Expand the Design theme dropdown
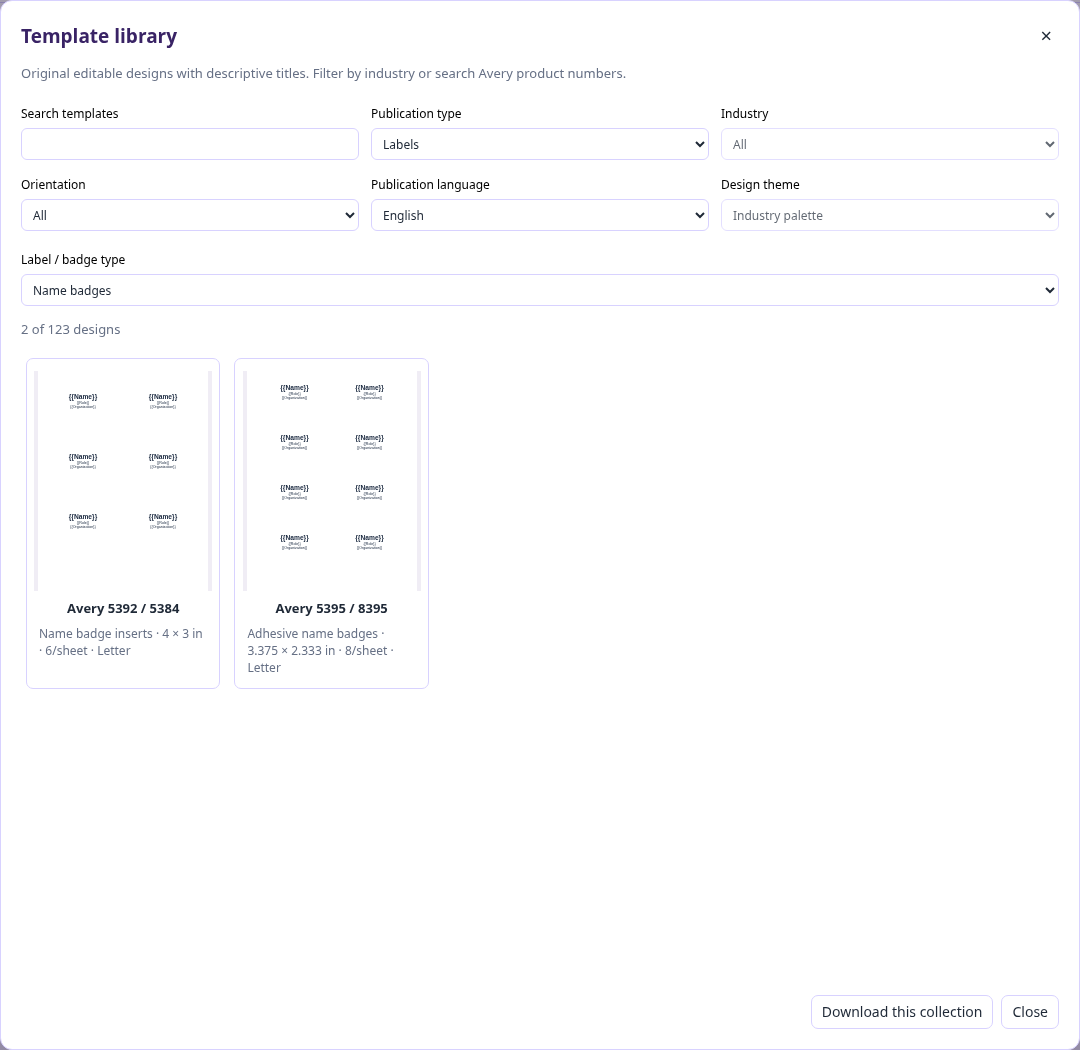 pyautogui.click(x=889, y=215)
